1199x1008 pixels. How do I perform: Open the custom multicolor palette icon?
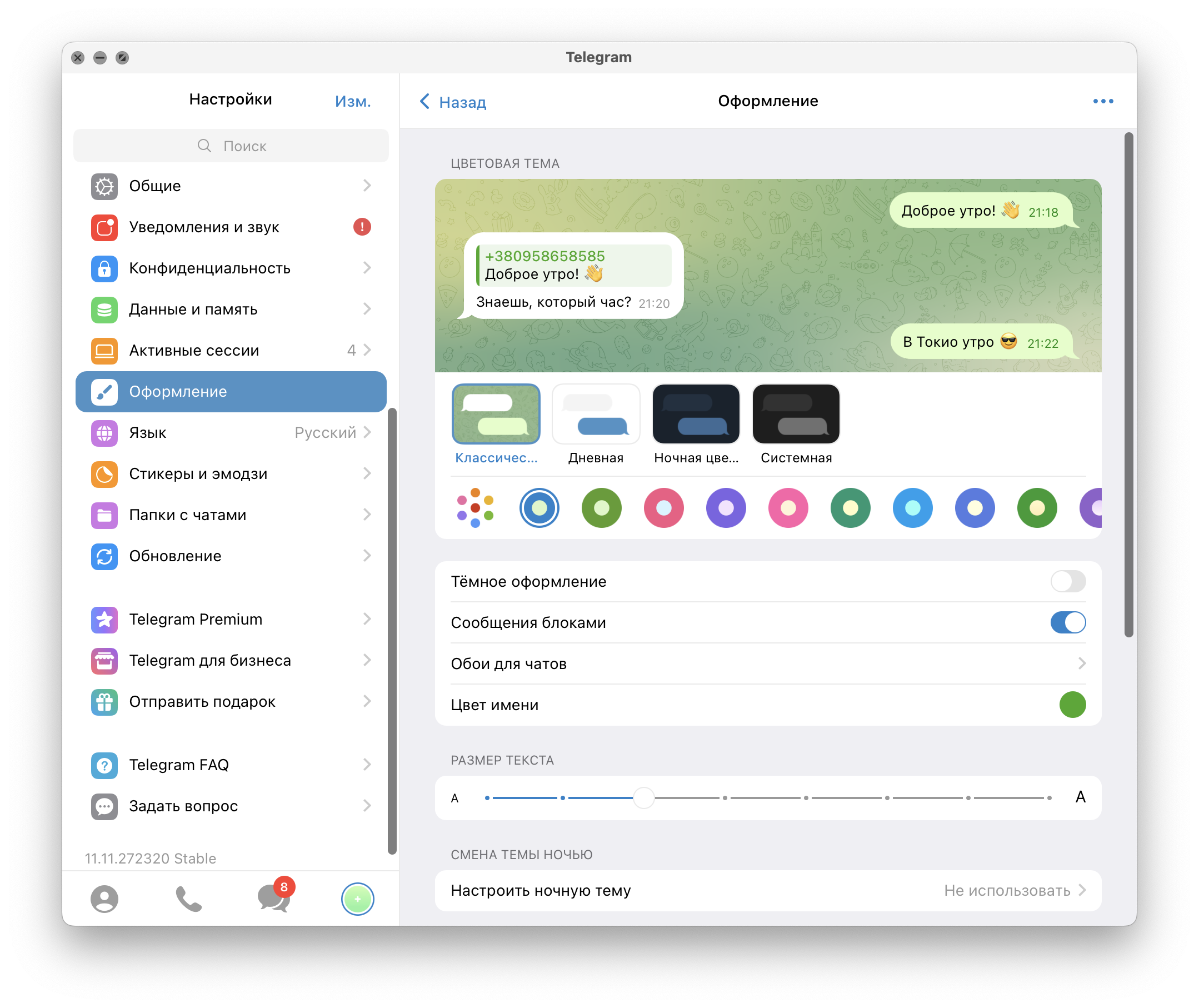click(475, 507)
